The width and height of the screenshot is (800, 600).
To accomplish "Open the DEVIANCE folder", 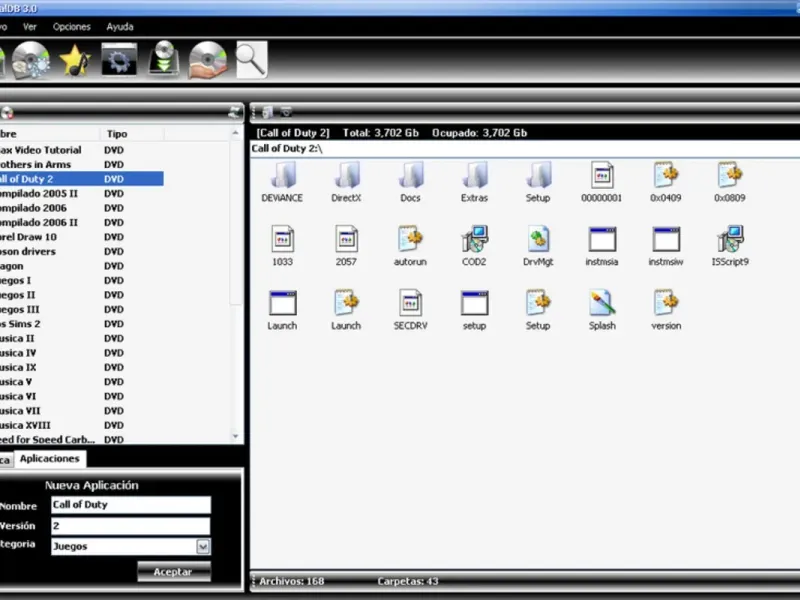I will point(282,177).
